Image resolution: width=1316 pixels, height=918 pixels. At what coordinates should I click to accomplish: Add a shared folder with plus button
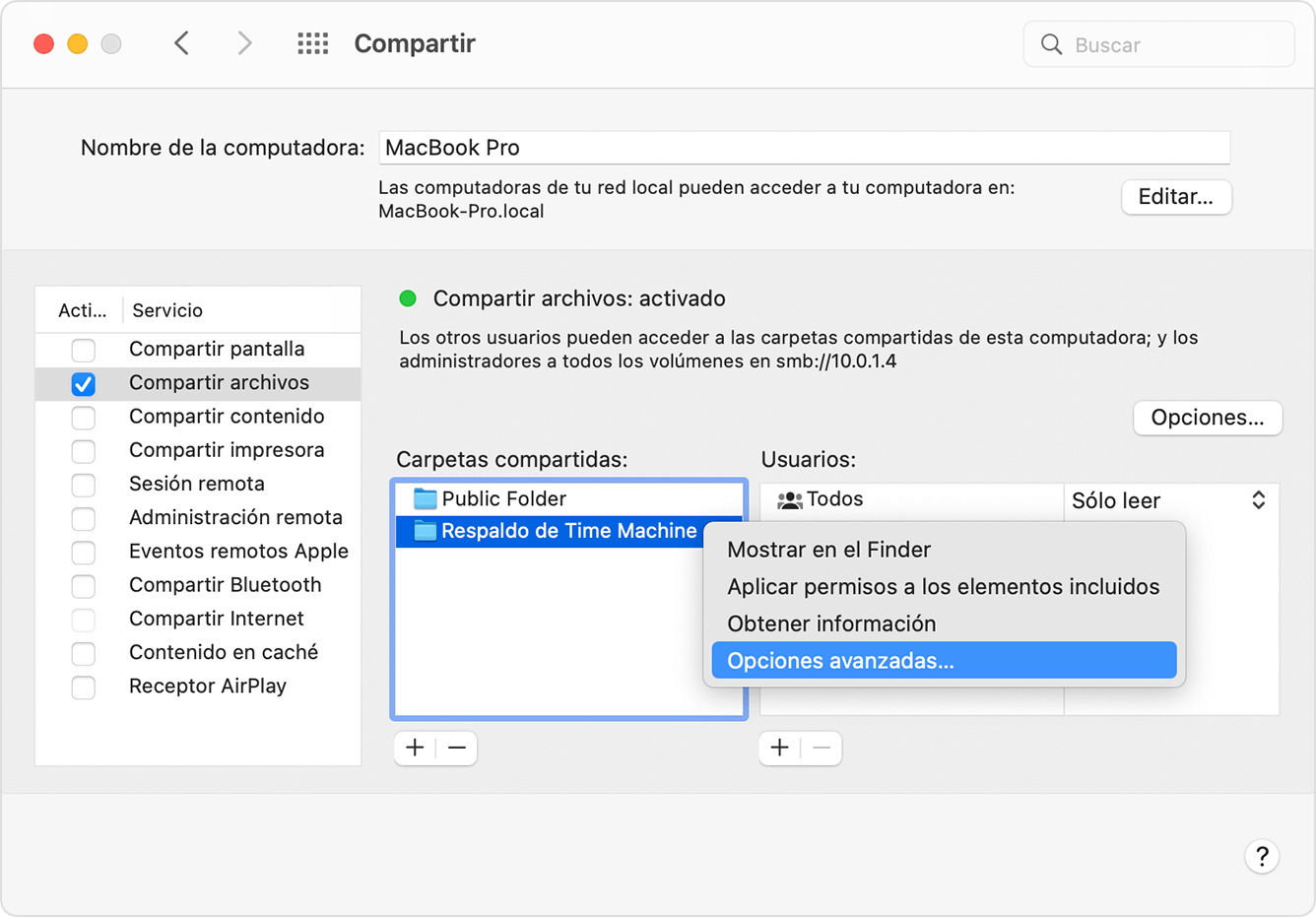pos(415,748)
